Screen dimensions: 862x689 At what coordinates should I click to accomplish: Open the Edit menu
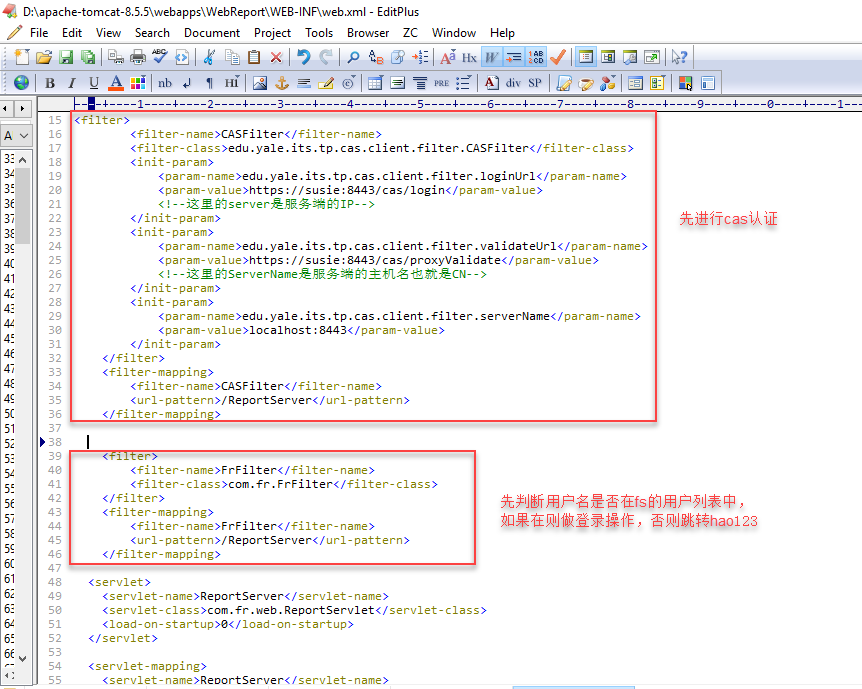point(71,33)
